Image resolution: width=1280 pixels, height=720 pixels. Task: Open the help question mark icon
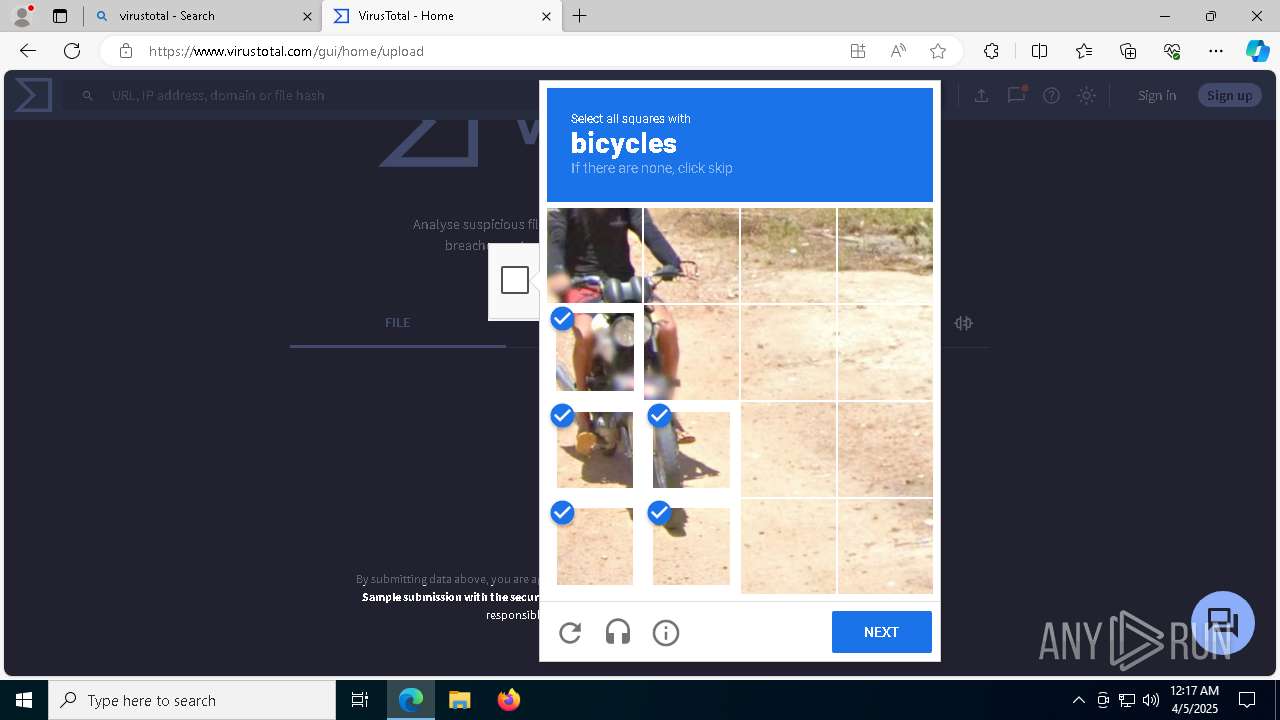(x=1051, y=95)
